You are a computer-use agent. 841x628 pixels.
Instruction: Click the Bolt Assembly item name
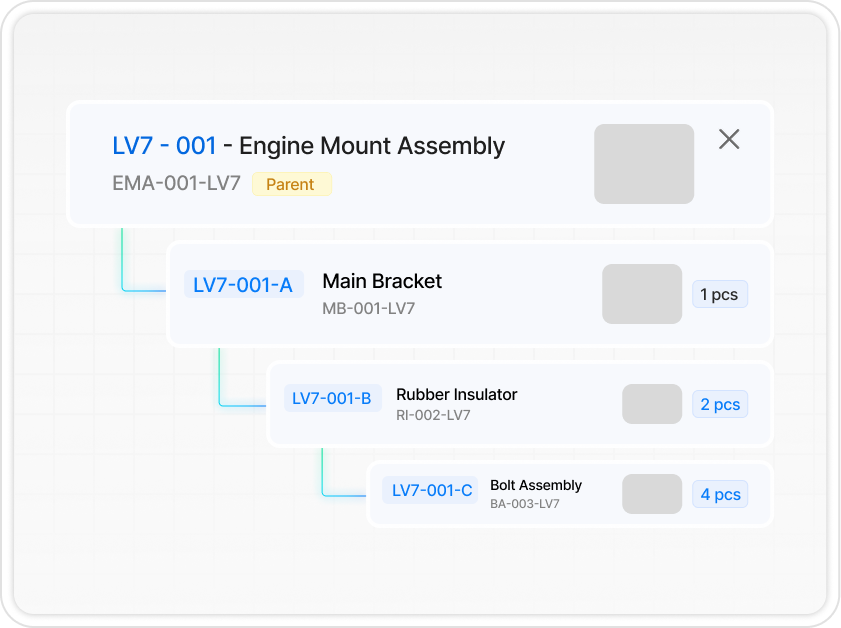tap(535, 485)
